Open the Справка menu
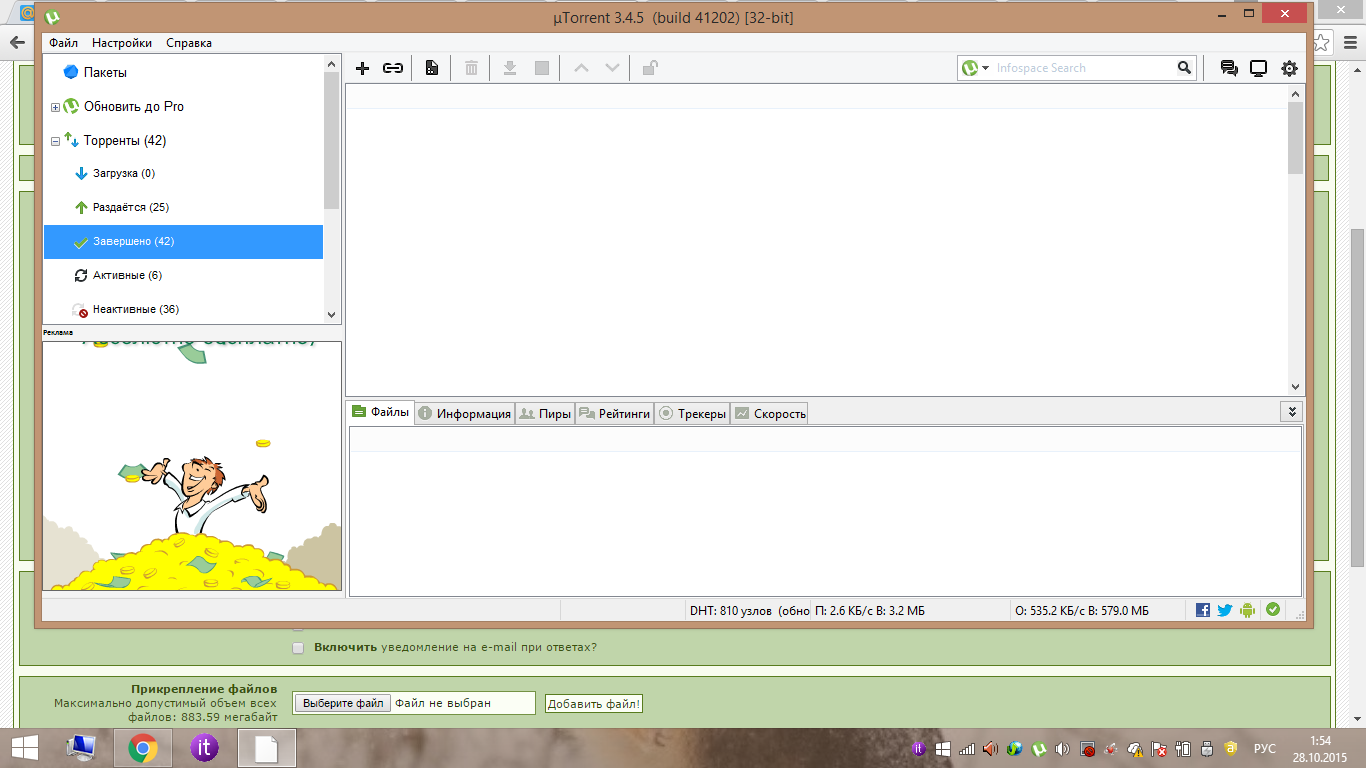 (x=189, y=43)
